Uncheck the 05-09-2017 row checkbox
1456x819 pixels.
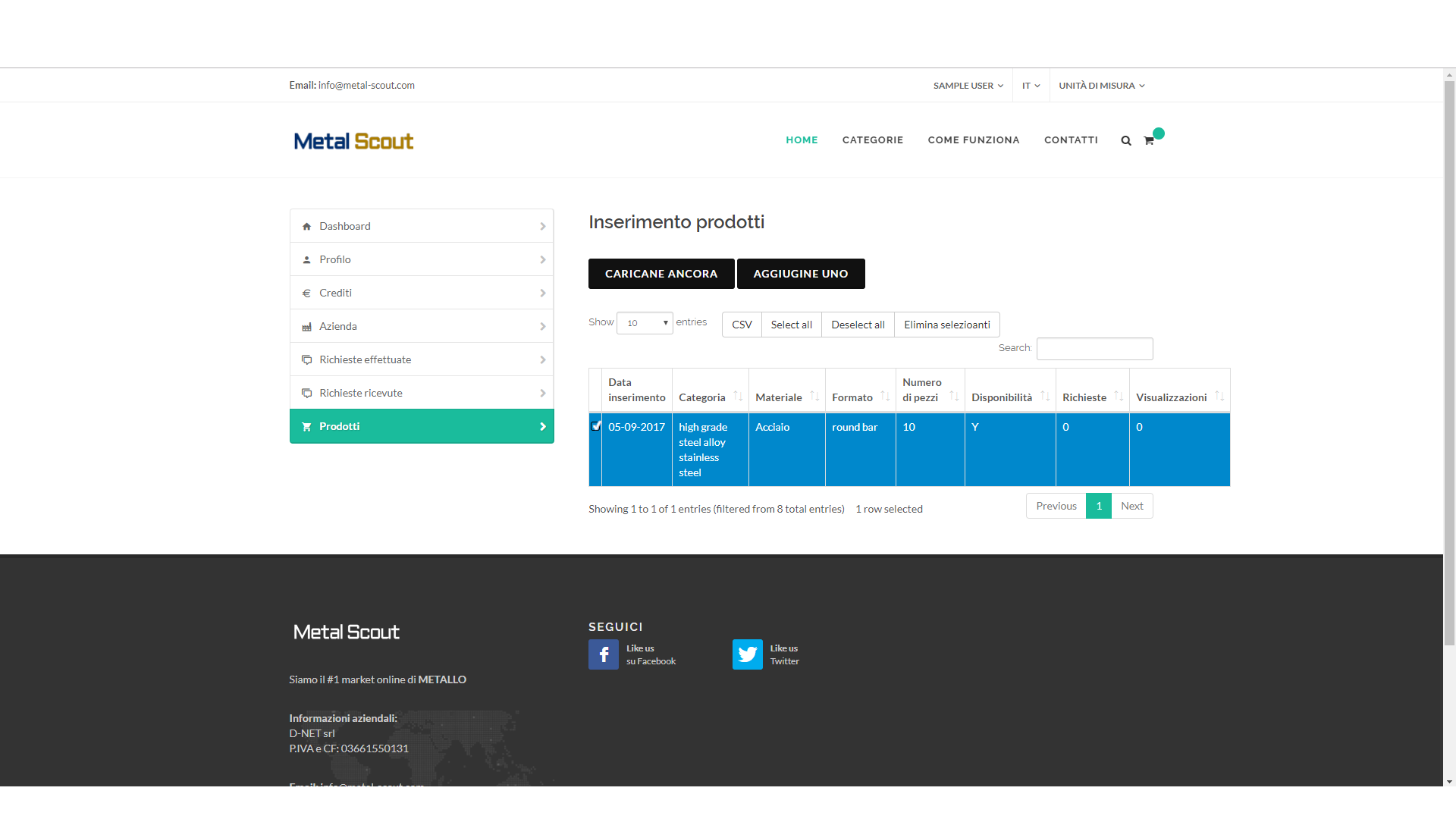pyautogui.click(x=596, y=426)
